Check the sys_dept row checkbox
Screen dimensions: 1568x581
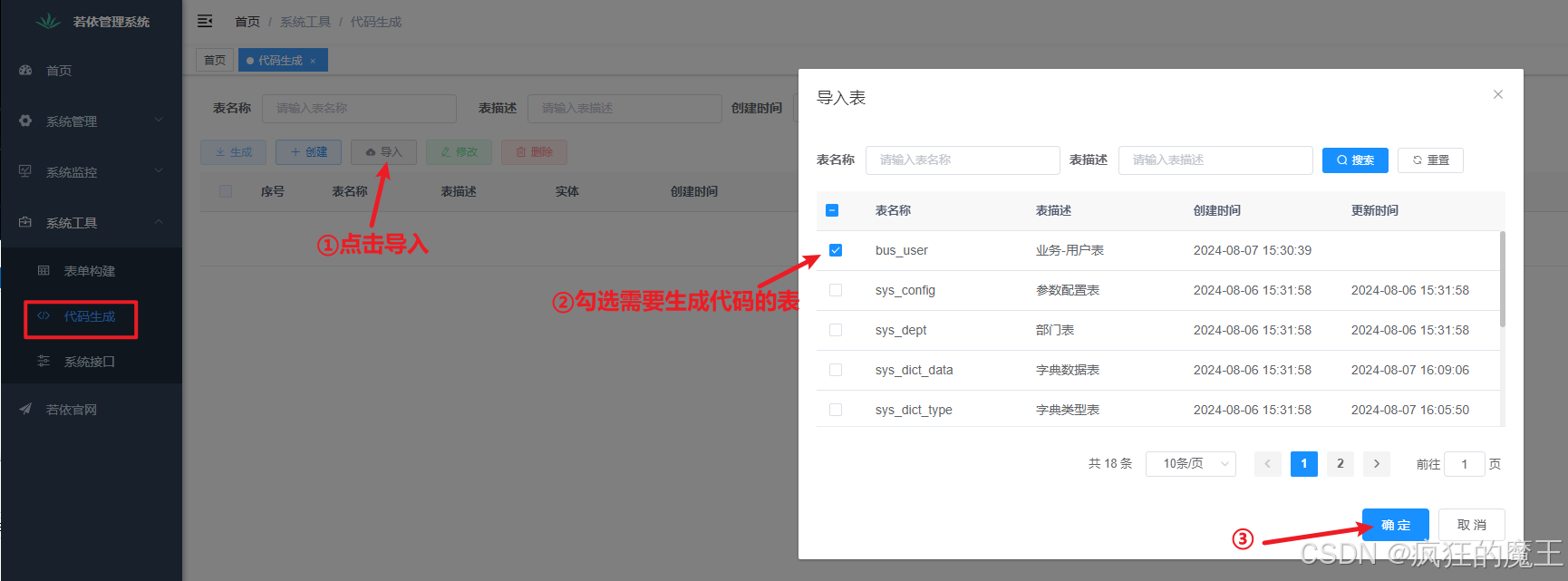[836, 330]
